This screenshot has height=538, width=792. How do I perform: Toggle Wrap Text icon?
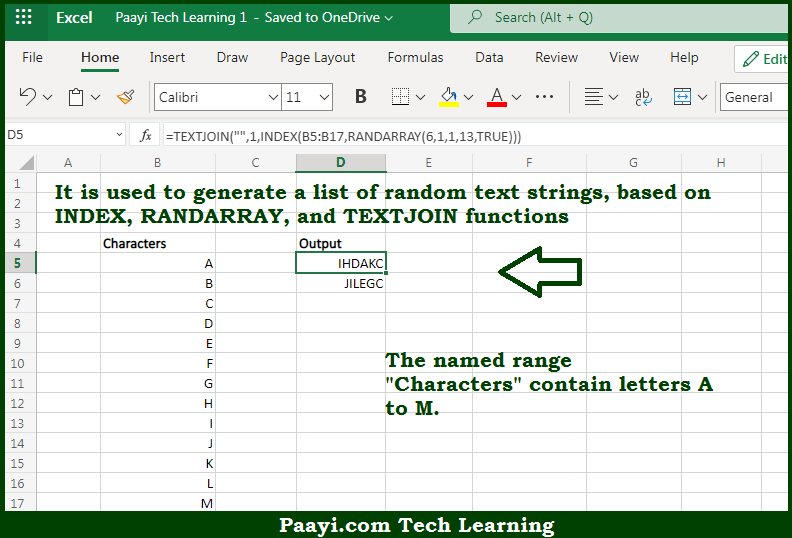[643, 96]
